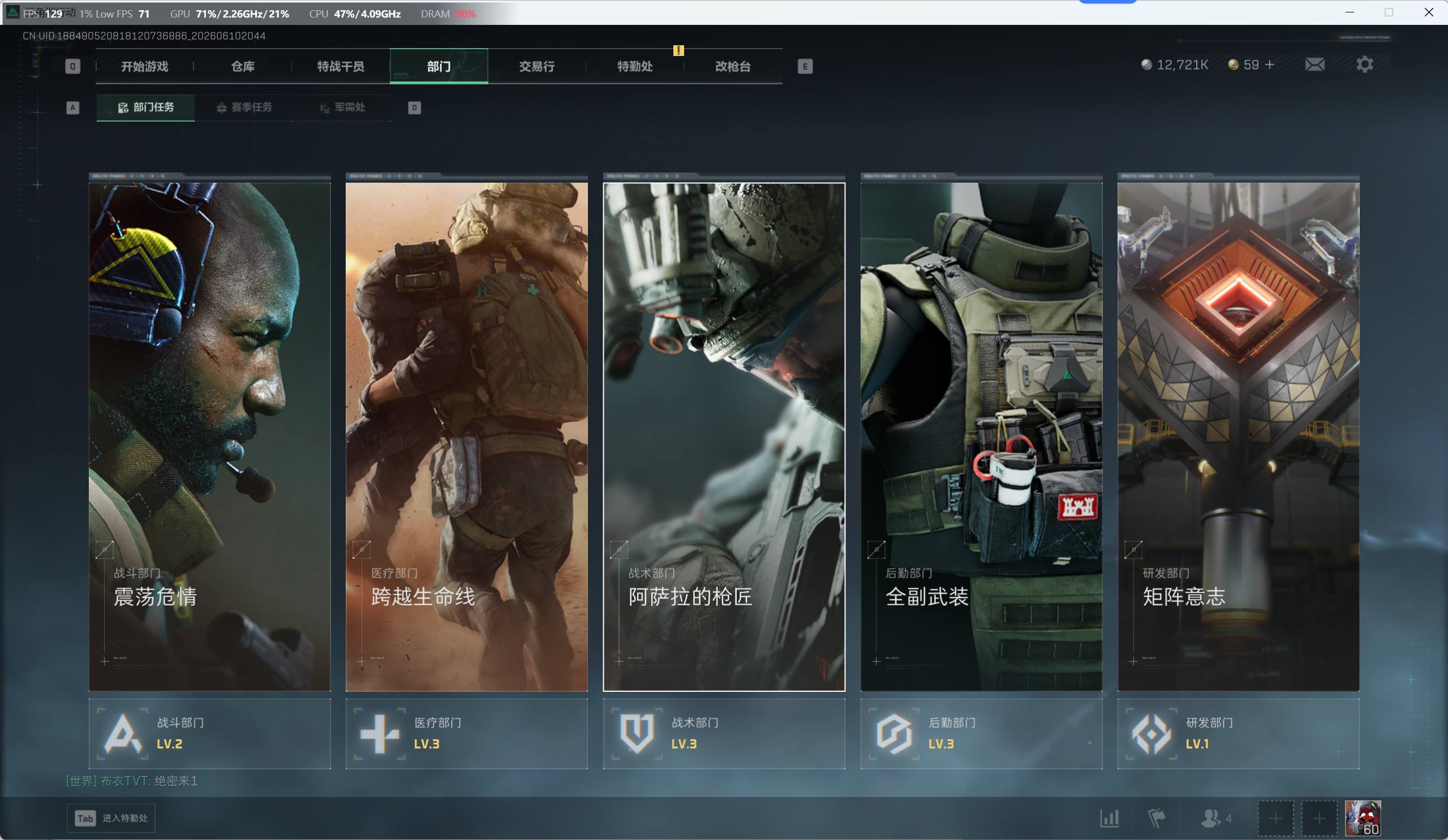This screenshot has height=840, width=1448.
Task: Open the 特战干员 tab
Action: (x=341, y=67)
